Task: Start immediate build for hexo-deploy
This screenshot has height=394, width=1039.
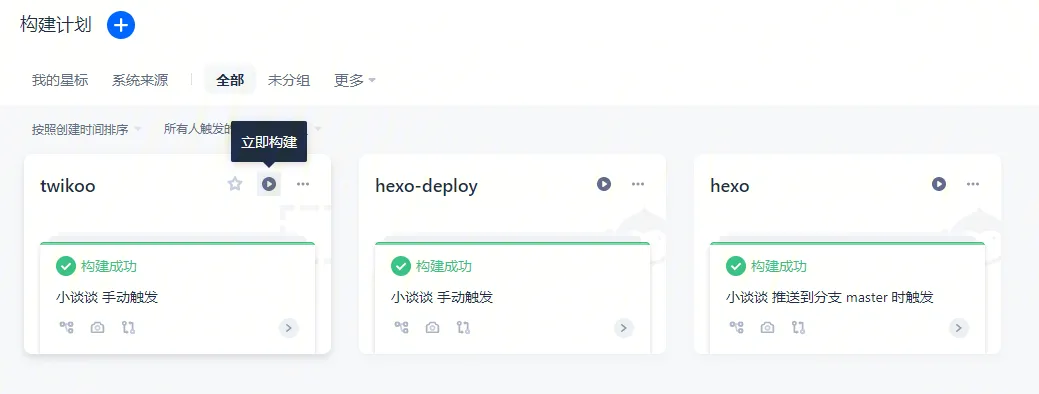Action: [604, 184]
